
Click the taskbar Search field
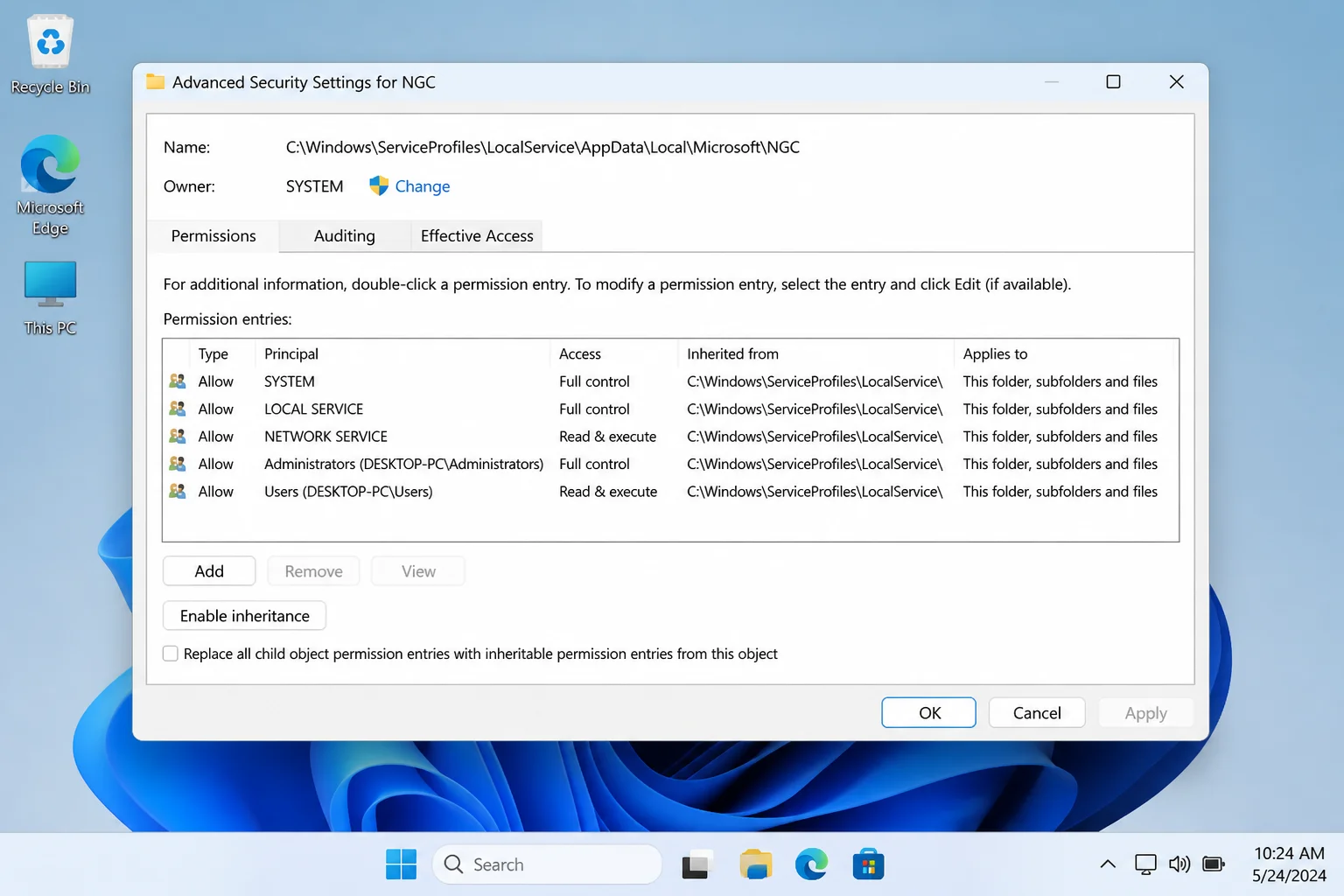click(547, 864)
